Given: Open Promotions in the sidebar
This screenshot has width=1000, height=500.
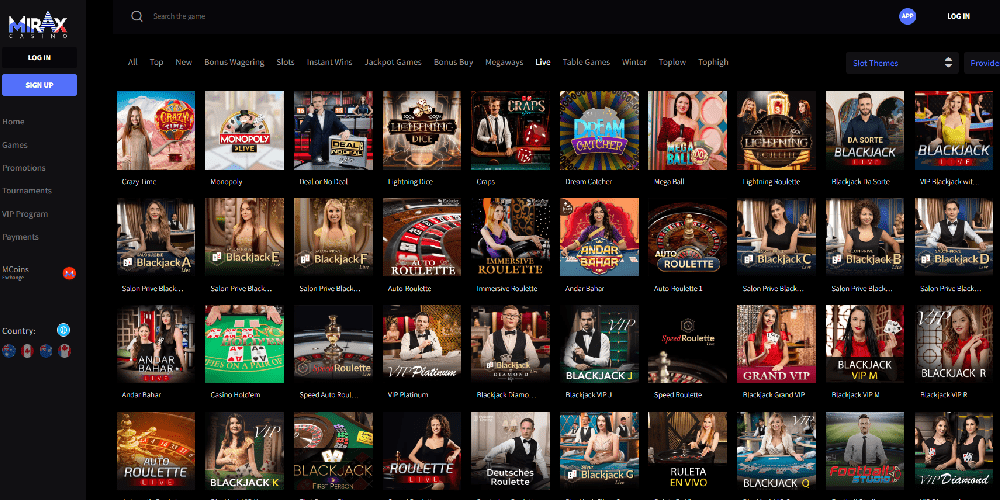Looking at the screenshot, I should (24, 168).
